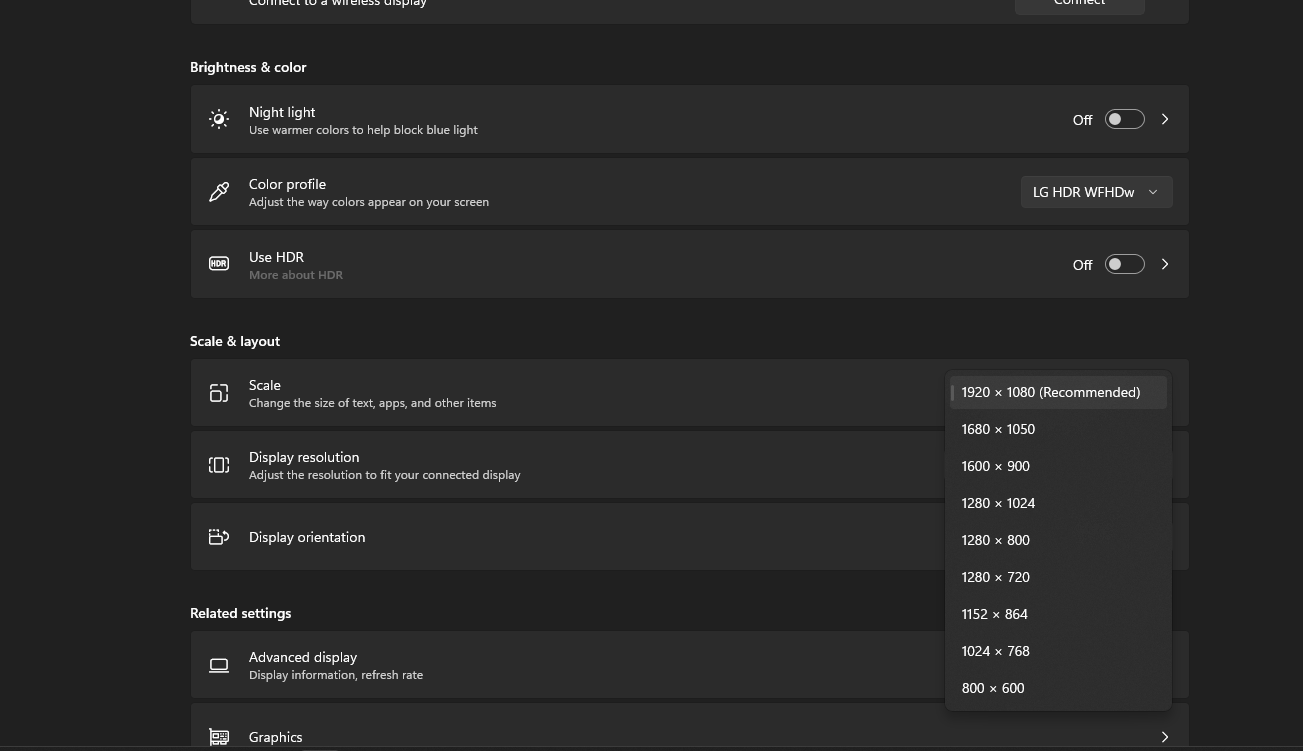Open Graphics settings chevron
Viewport: 1303px width, 751px height.
[x=1165, y=737]
